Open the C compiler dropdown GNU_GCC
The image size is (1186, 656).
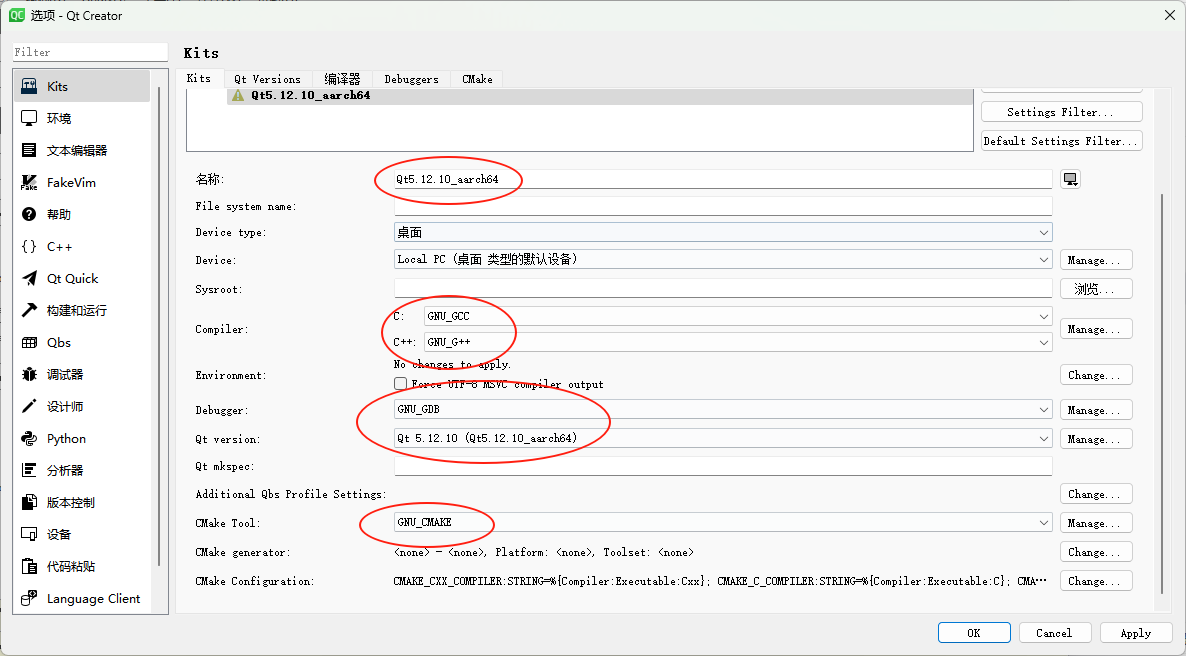[738, 316]
